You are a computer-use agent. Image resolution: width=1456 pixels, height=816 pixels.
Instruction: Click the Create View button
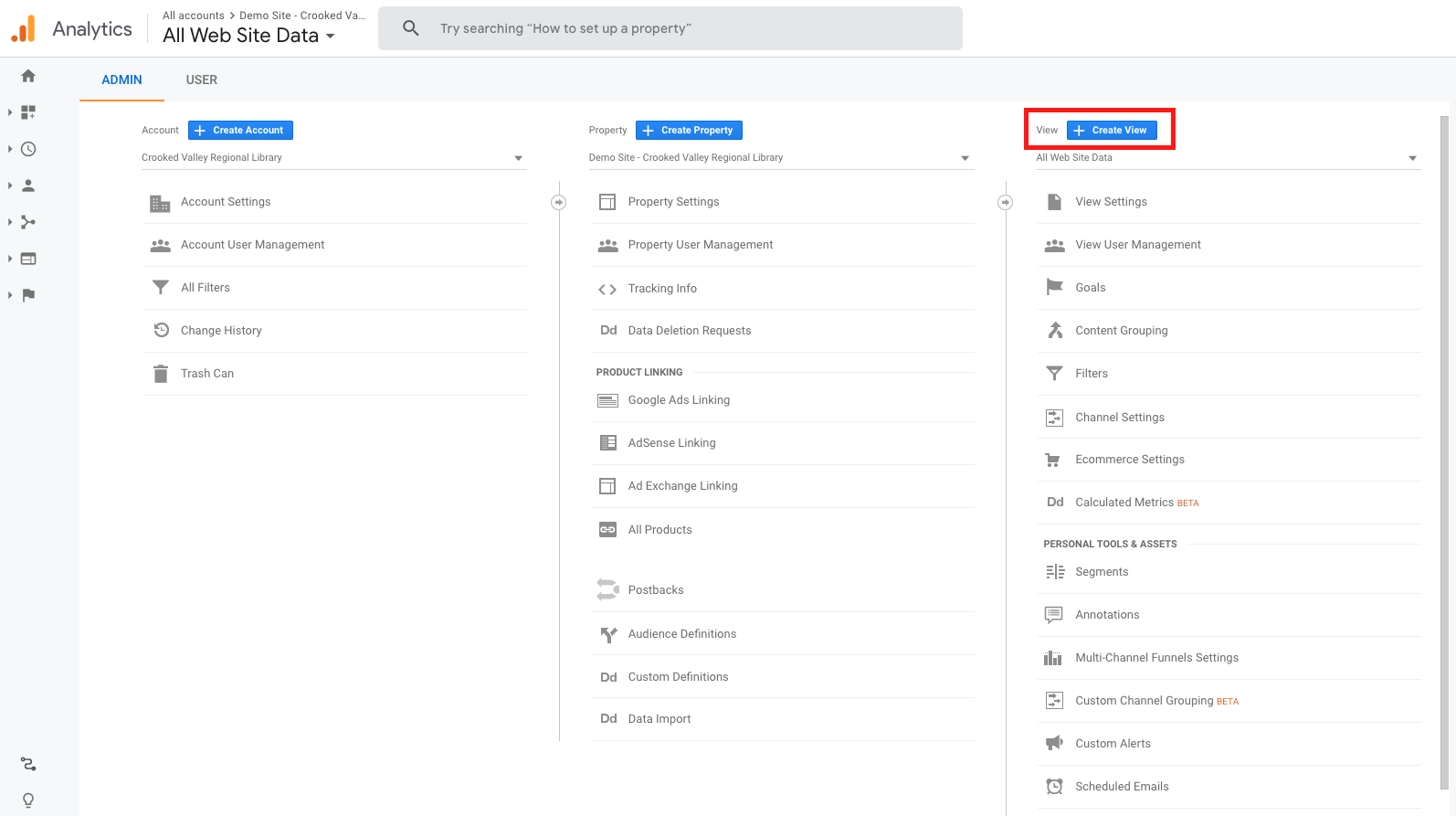pyautogui.click(x=1112, y=131)
